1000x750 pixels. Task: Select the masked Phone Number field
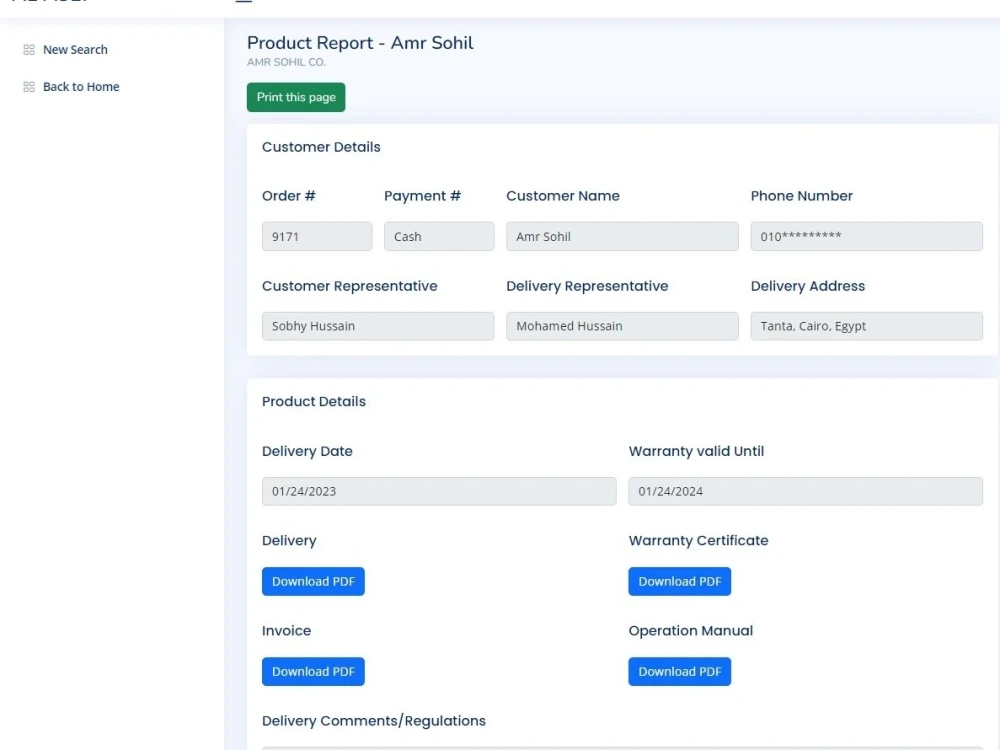pyautogui.click(x=866, y=236)
